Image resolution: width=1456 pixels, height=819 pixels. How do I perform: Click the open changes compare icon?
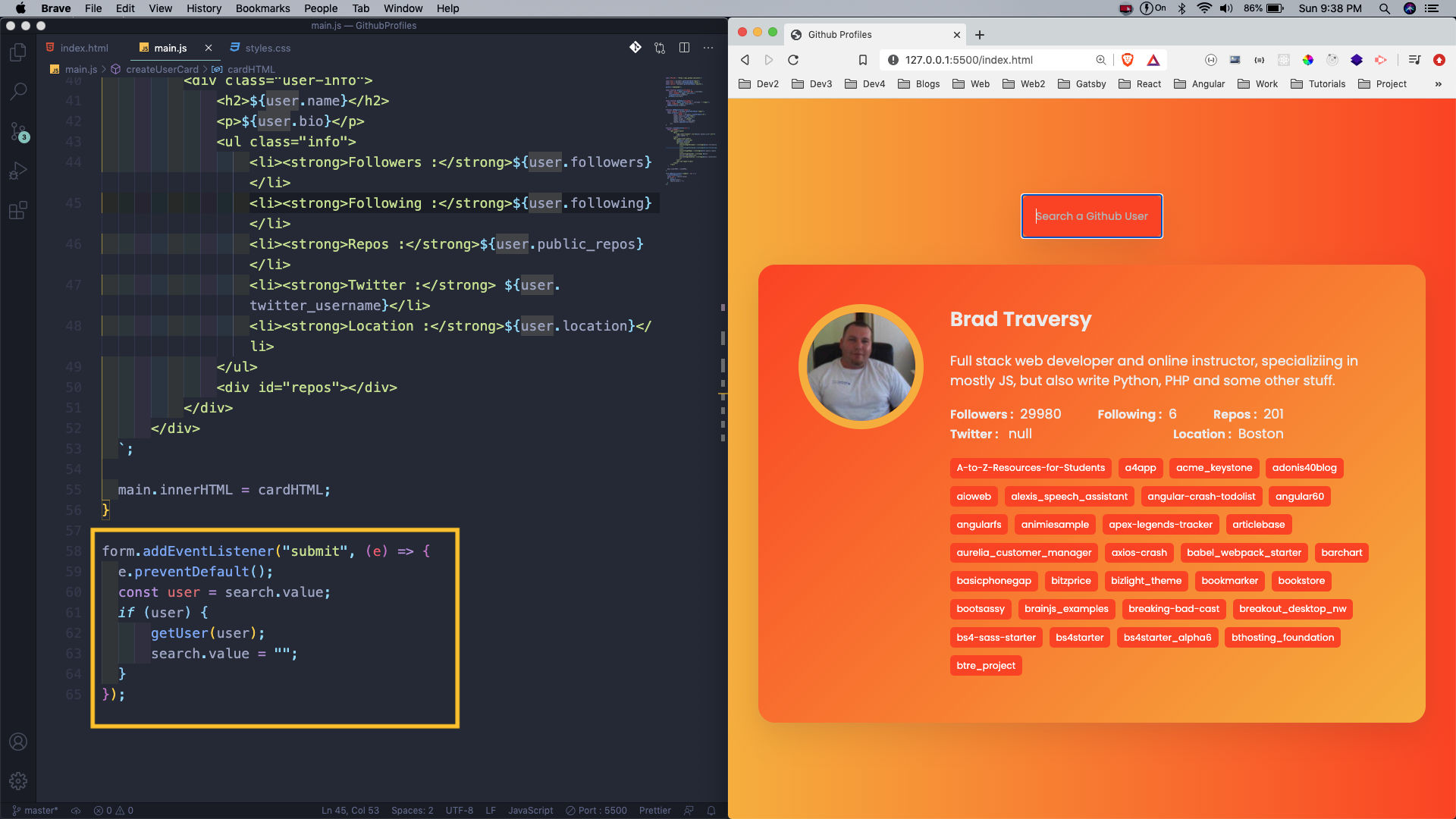click(660, 48)
